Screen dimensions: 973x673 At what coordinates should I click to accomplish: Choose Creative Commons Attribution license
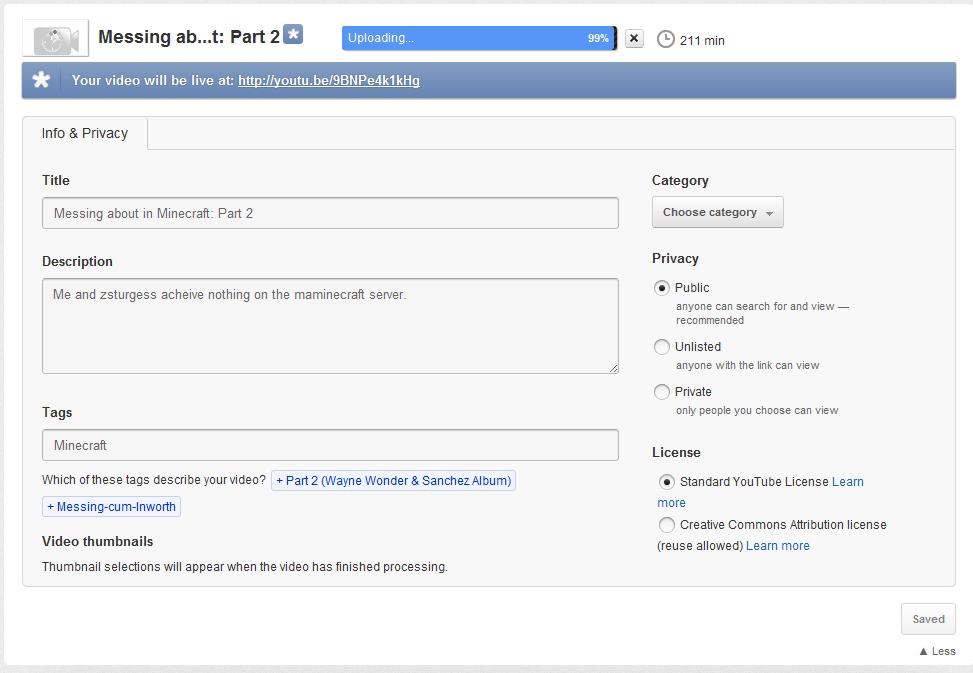tap(666, 525)
